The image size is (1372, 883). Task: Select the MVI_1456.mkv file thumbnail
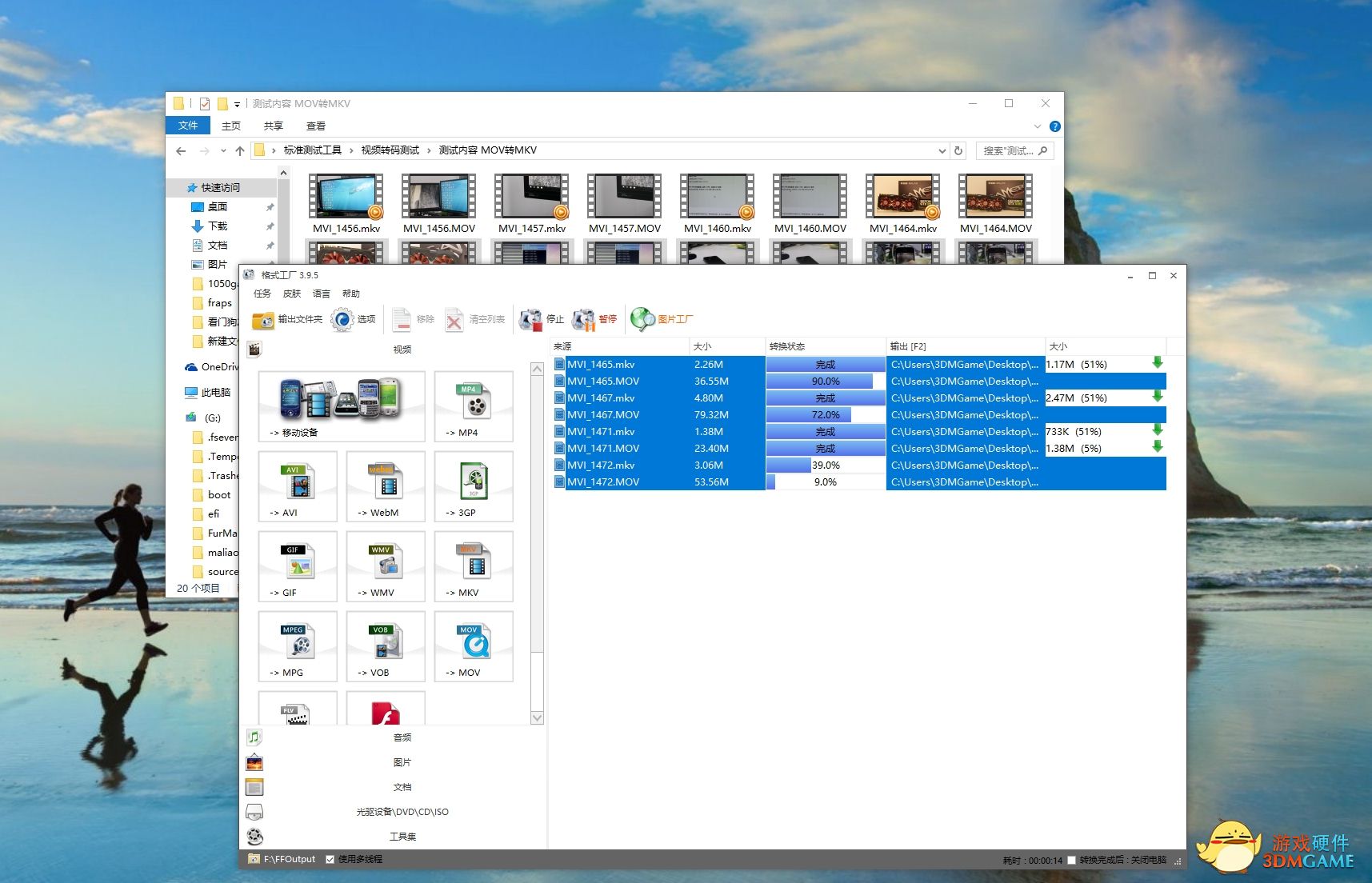[x=346, y=198]
